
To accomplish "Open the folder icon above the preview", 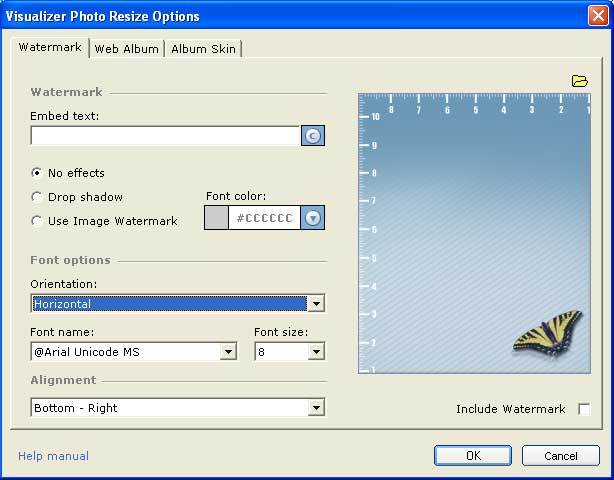I will click(x=580, y=81).
